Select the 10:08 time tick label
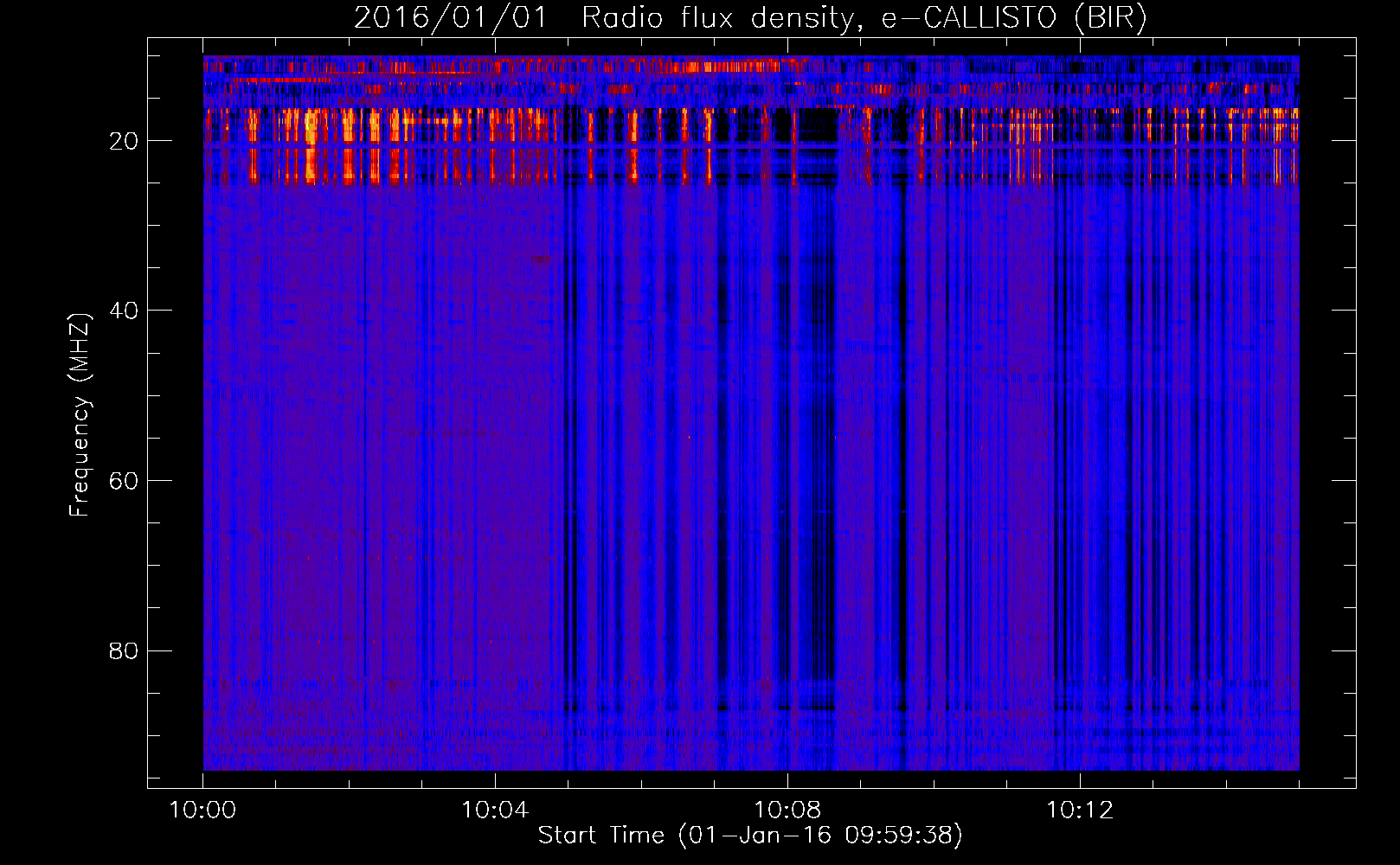1400x865 pixels. tap(787, 811)
